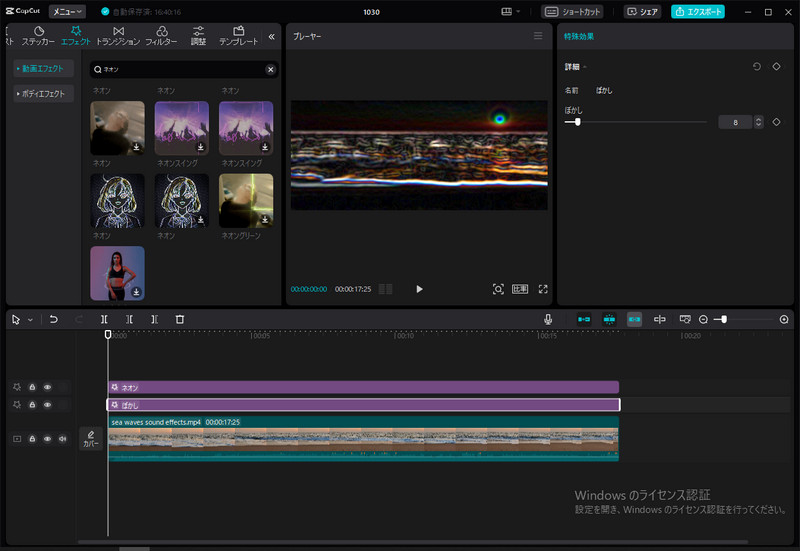The width and height of the screenshot is (800, 551).
Task: Toggle clip linkage in the timeline
Action: tap(634, 319)
